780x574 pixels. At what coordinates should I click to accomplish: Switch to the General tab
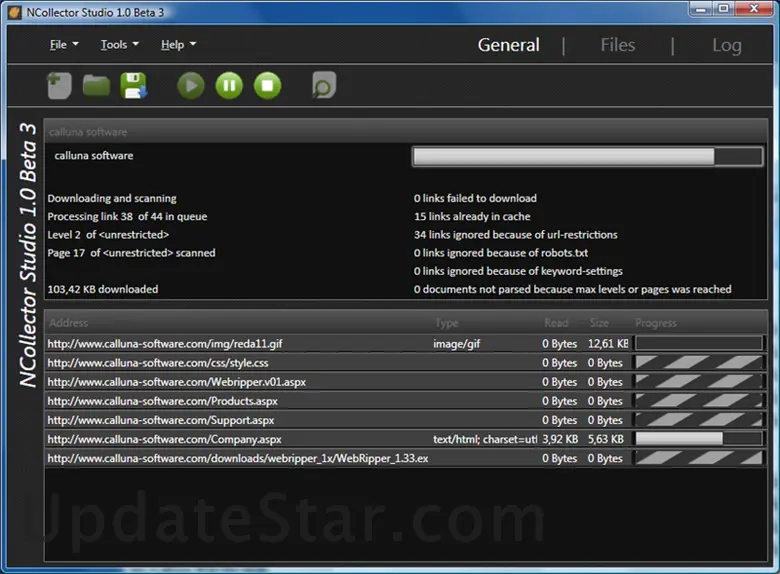click(x=508, y=45)
